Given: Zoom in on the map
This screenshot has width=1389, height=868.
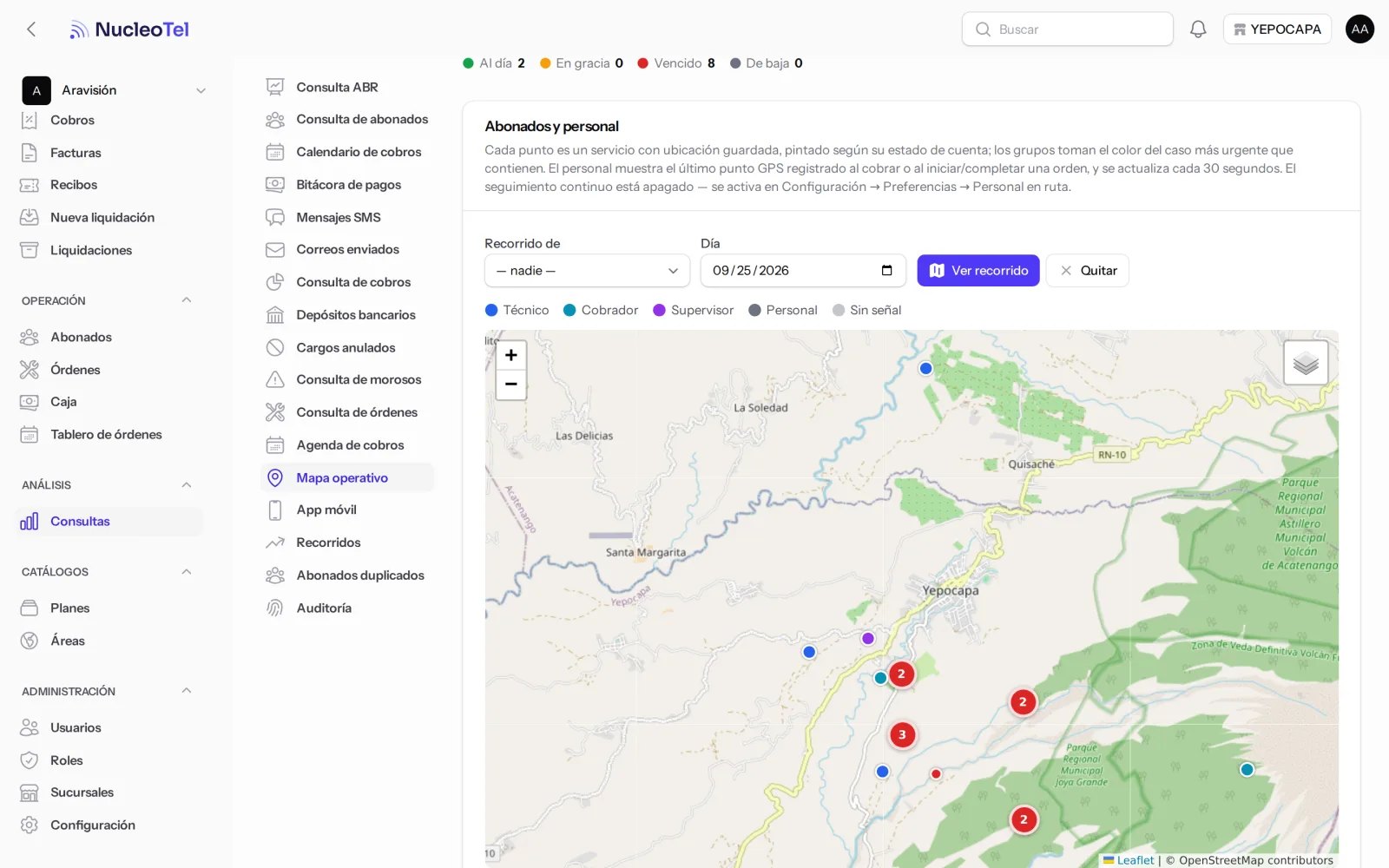Looking at the screenshot, I should [x=511, y=355].
